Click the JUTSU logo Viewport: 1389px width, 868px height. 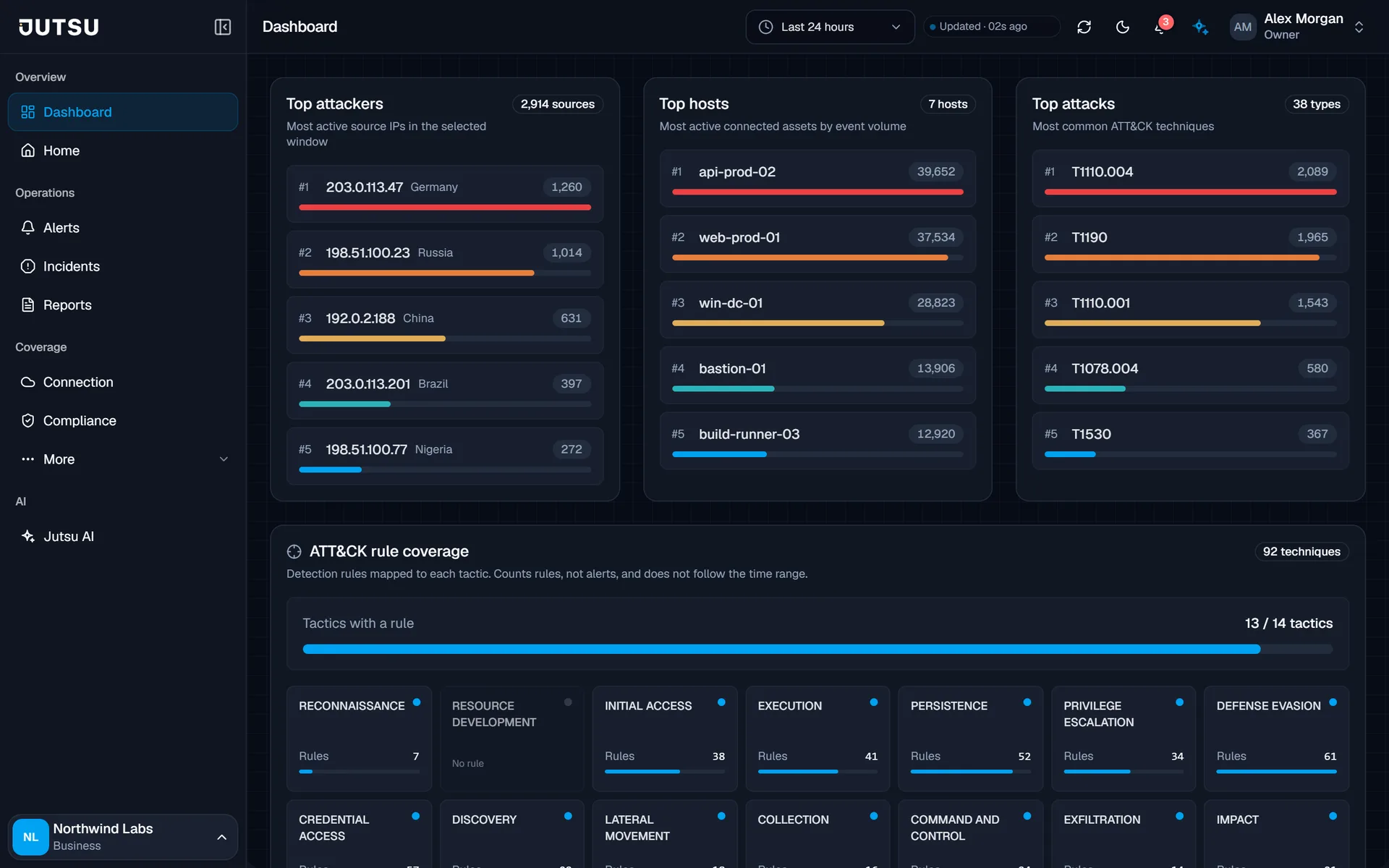[x=59, y=27]
